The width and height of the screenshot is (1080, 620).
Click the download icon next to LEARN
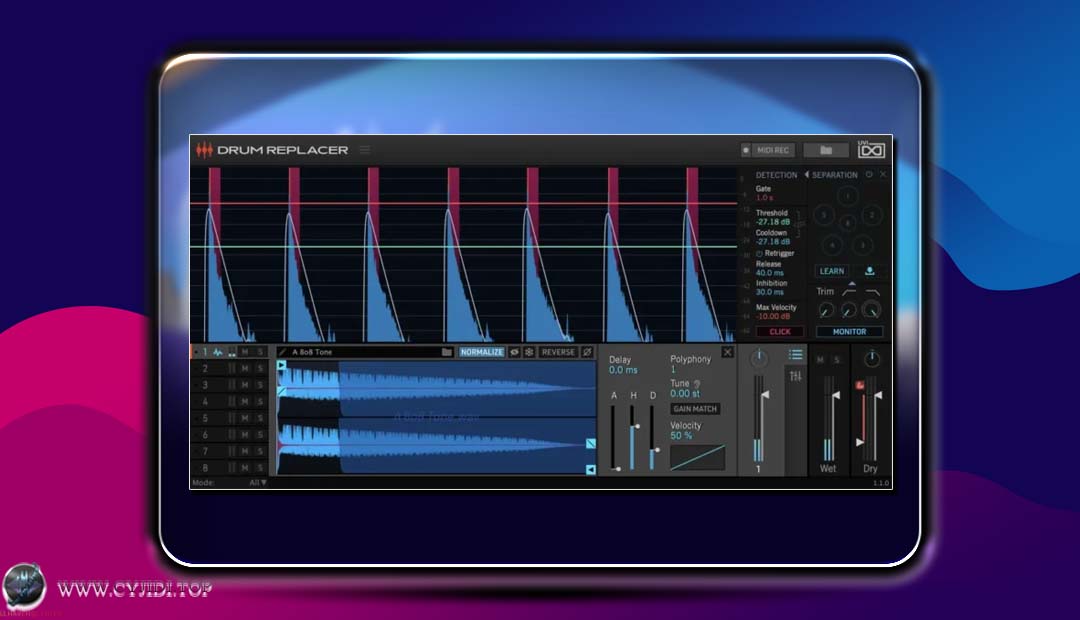[x=869, y=271]
